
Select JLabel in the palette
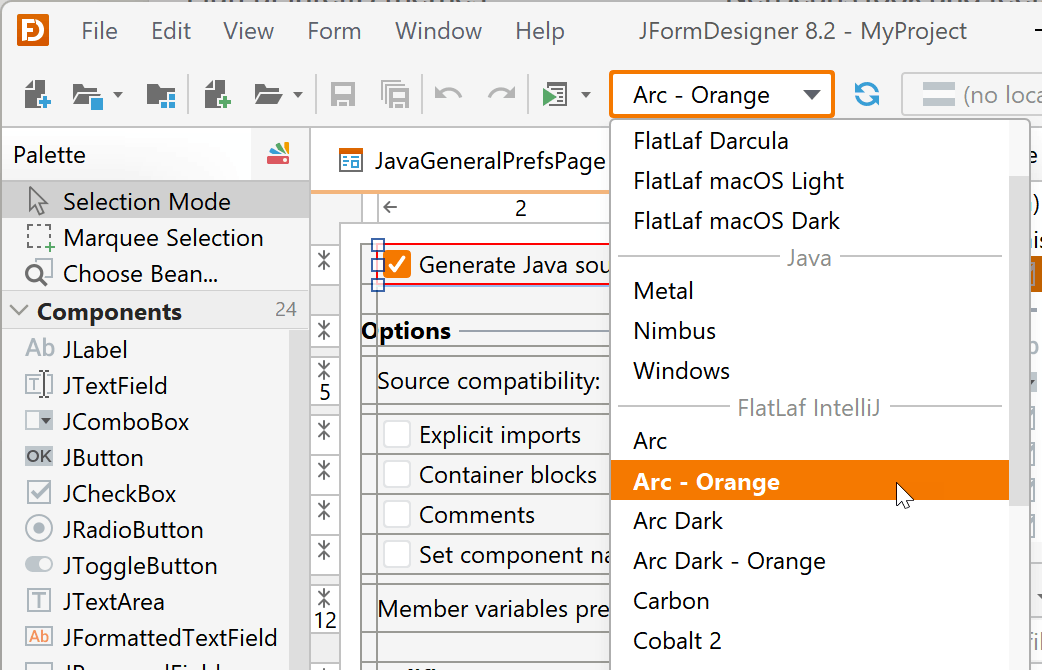pyautogui.click(x=146, y=349)
